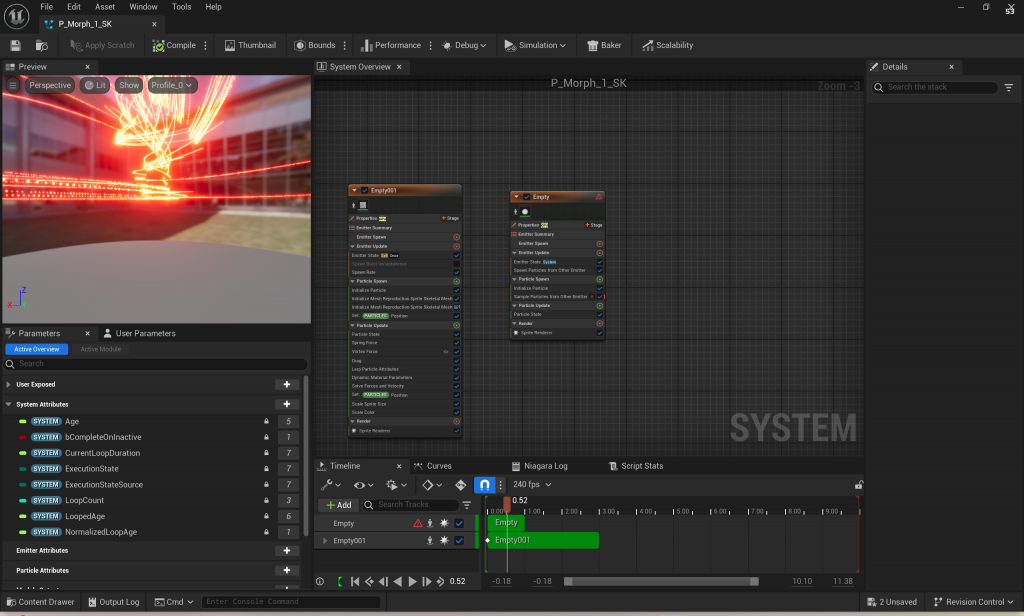Click the warning triangle on the Empty track
This screenshot has width=1024, height=616.
[417, 523]
